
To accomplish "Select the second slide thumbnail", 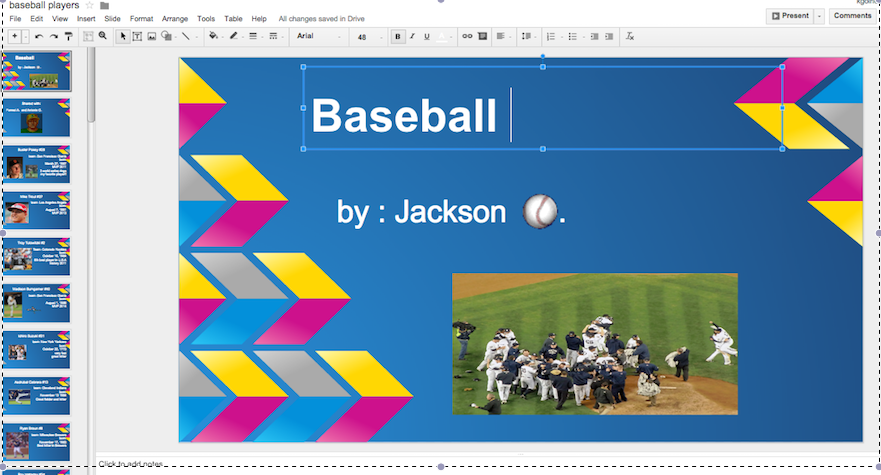I will (x=37, y=117).
